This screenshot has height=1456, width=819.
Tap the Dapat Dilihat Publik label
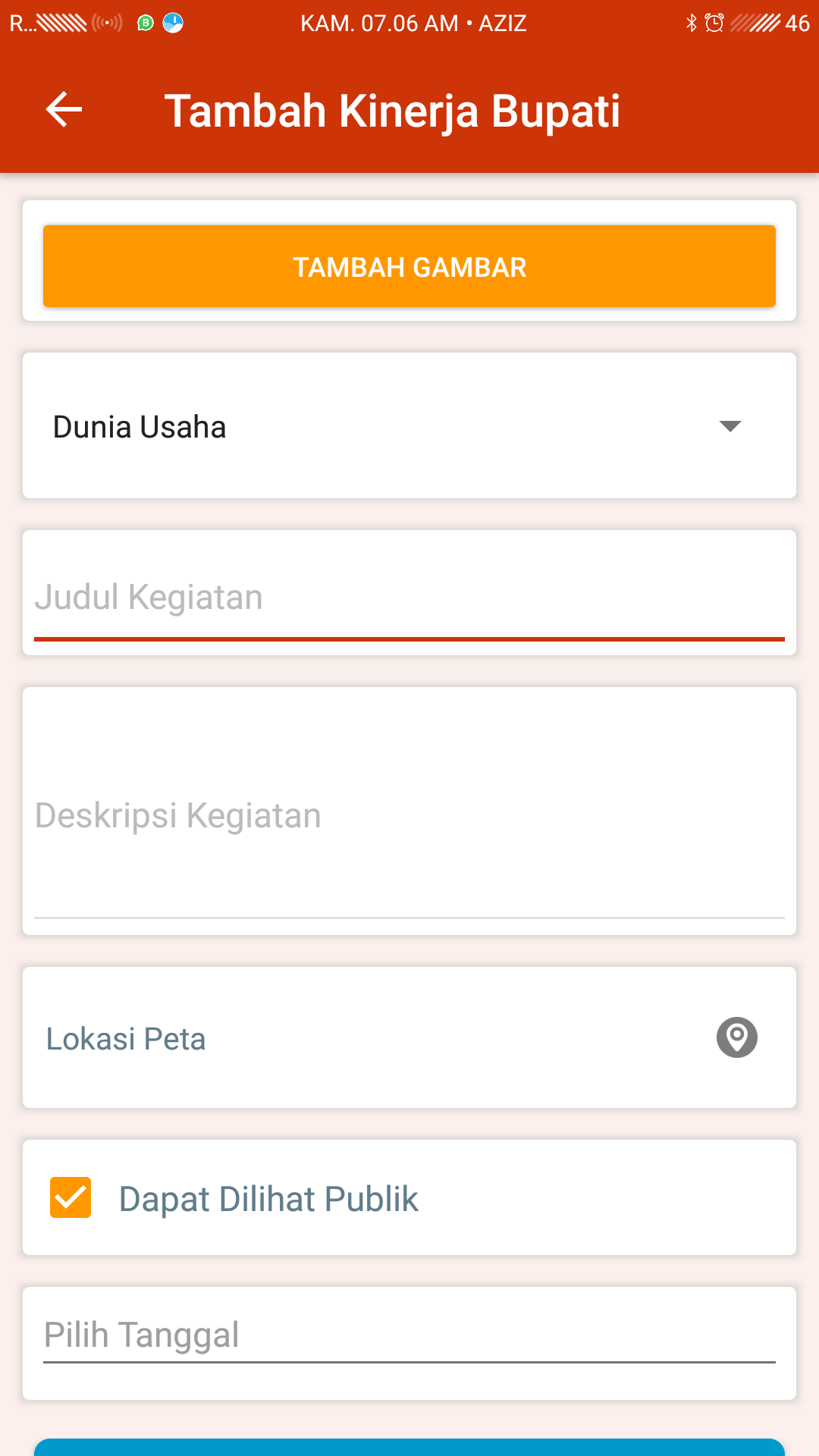tap(268, 1199)
